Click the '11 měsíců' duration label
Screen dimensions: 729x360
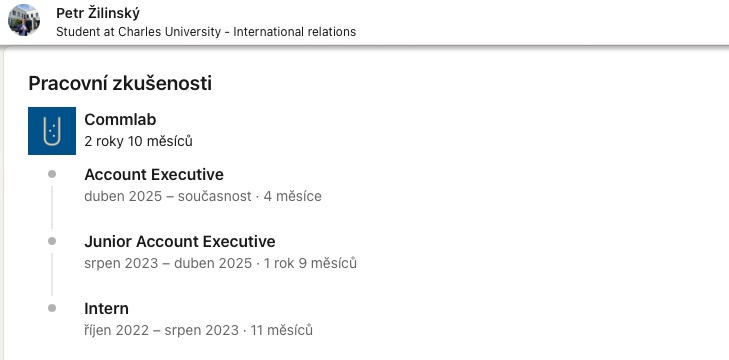(281, 330)
